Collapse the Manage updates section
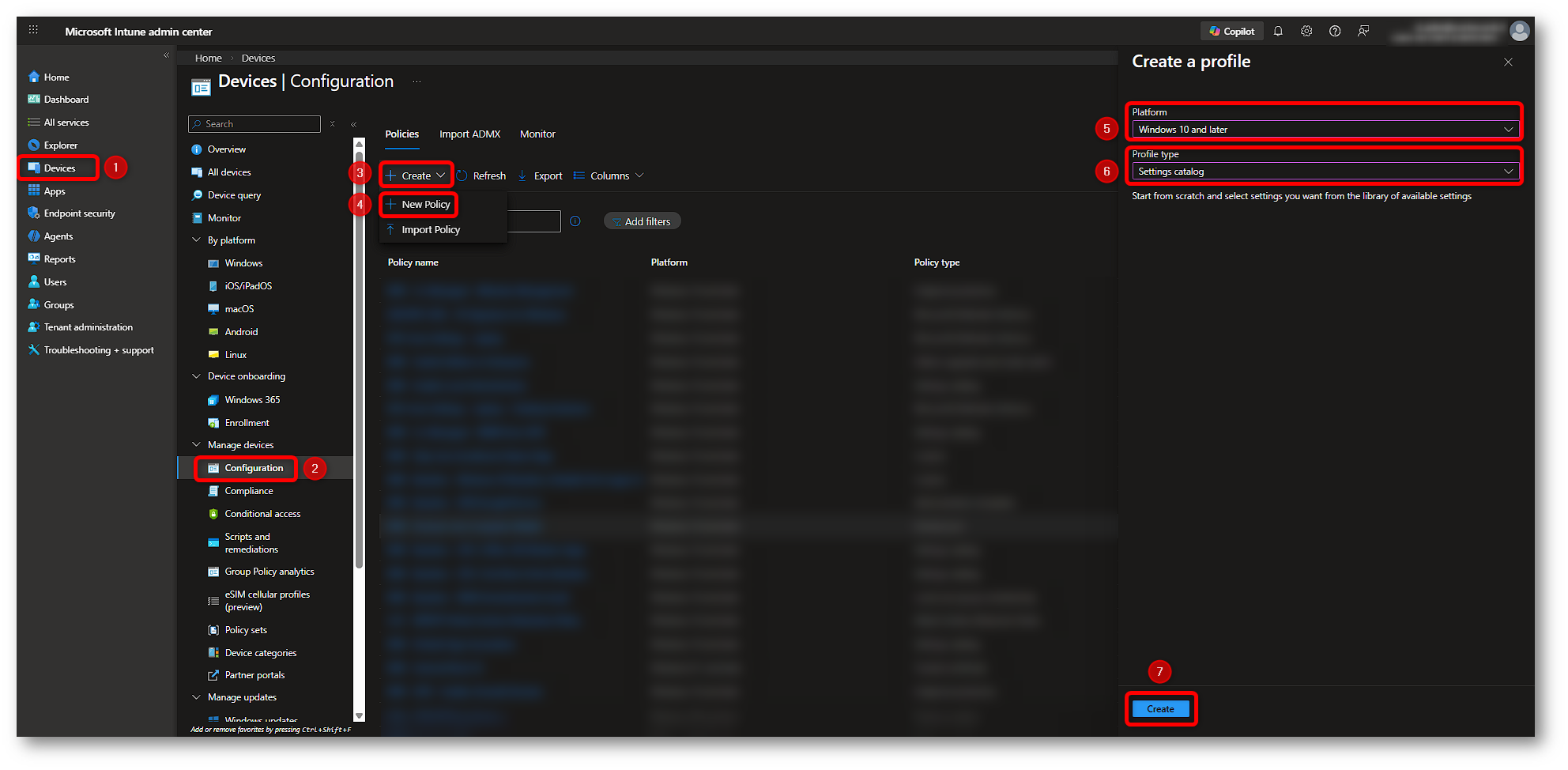 coord(197,697)
